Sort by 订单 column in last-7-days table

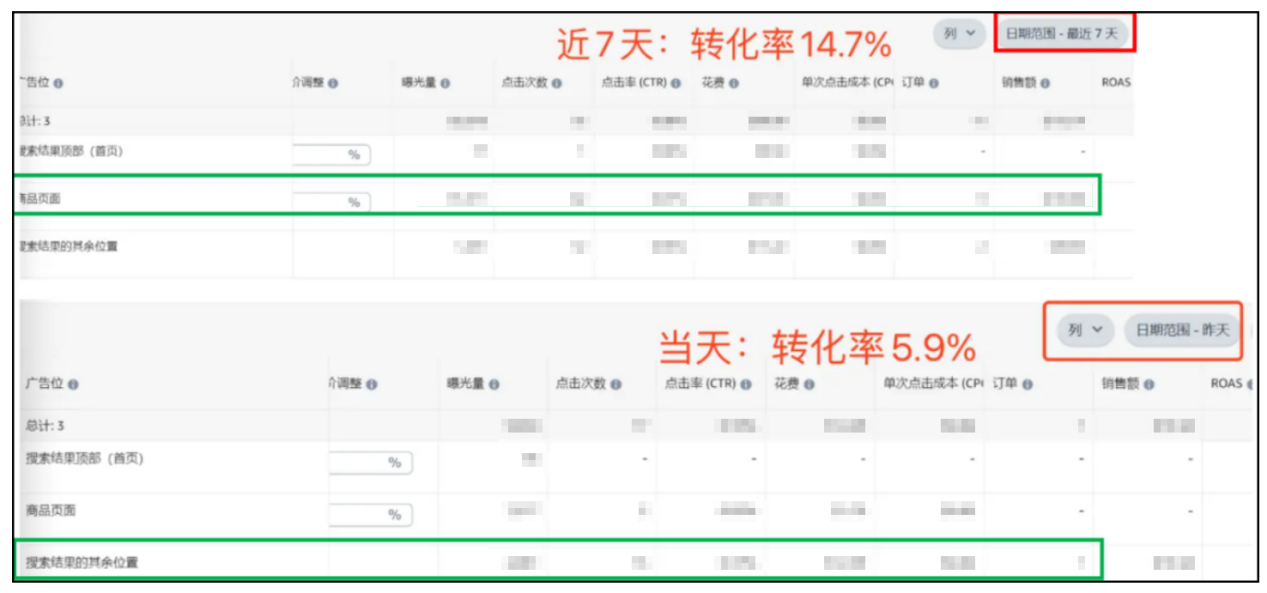tap(913, 84)
